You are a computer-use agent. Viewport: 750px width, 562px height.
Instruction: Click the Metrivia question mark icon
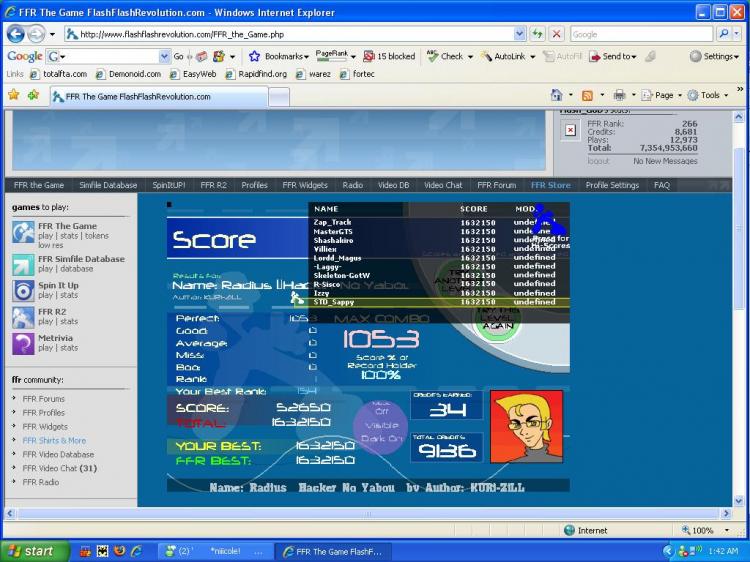23,343
